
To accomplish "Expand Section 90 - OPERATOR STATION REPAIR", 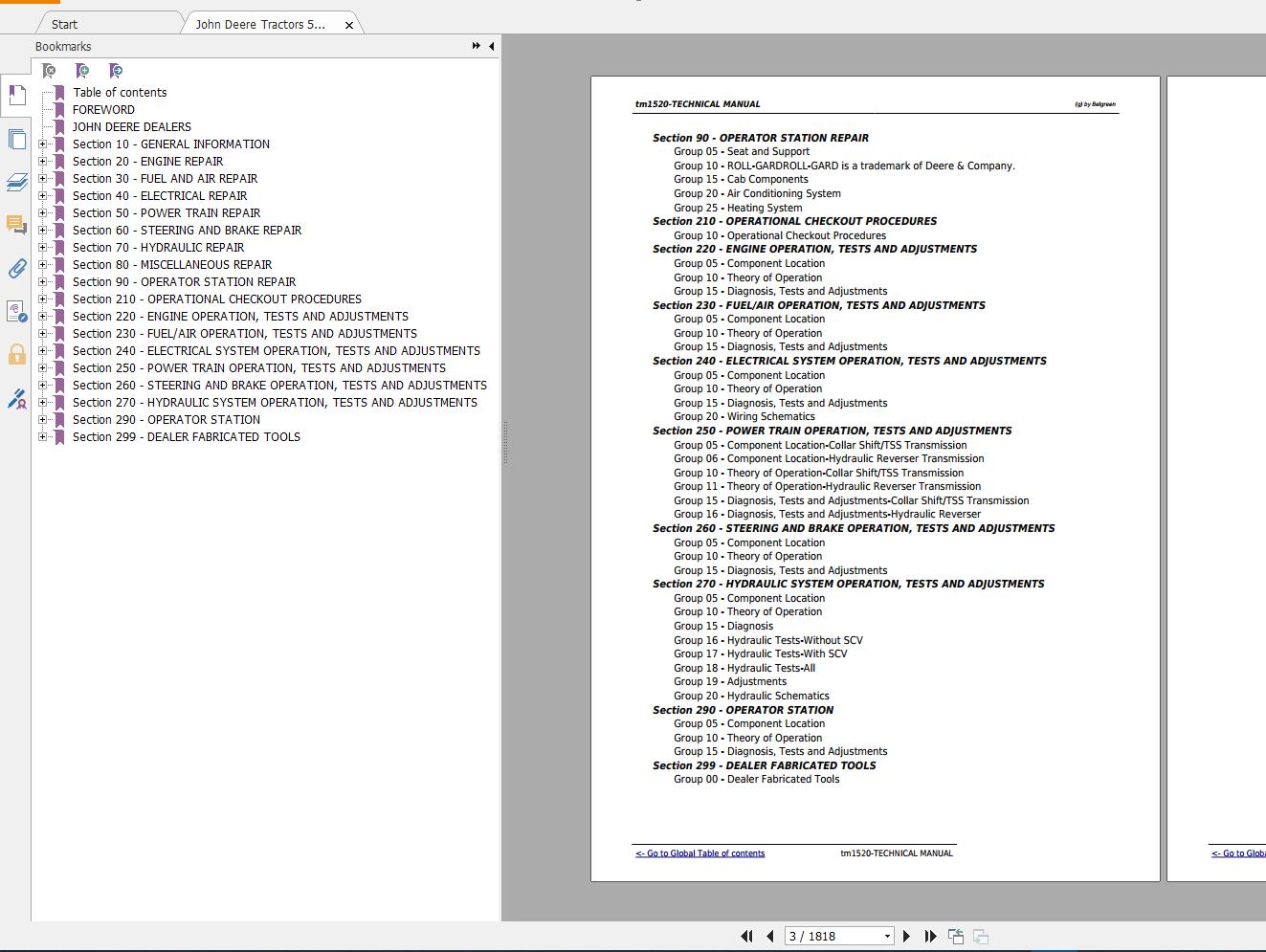I will pyautogui.click(x=42, y=282).
